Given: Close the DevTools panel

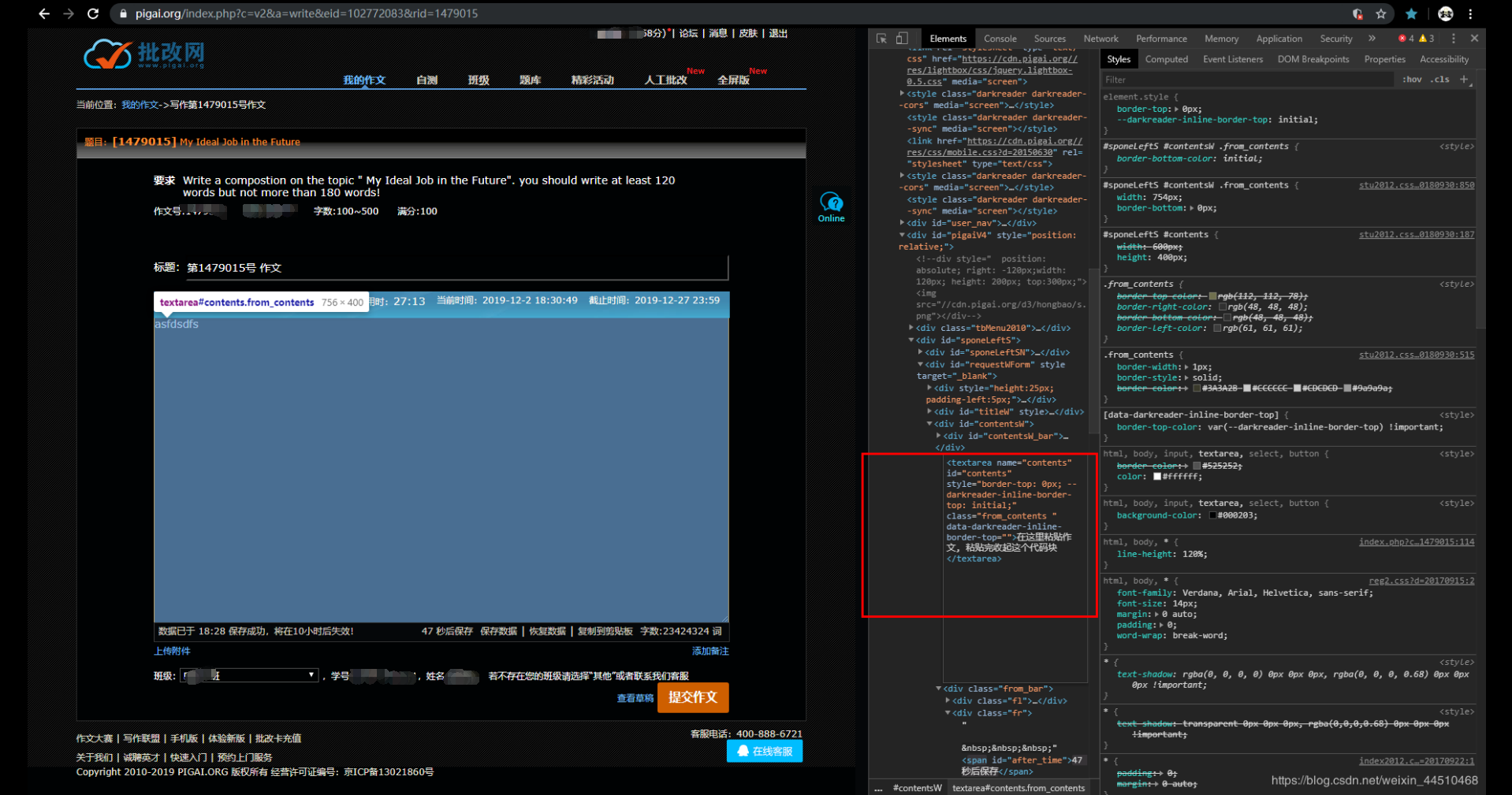Looking at the screenshot, I should tap(1474, 38).
